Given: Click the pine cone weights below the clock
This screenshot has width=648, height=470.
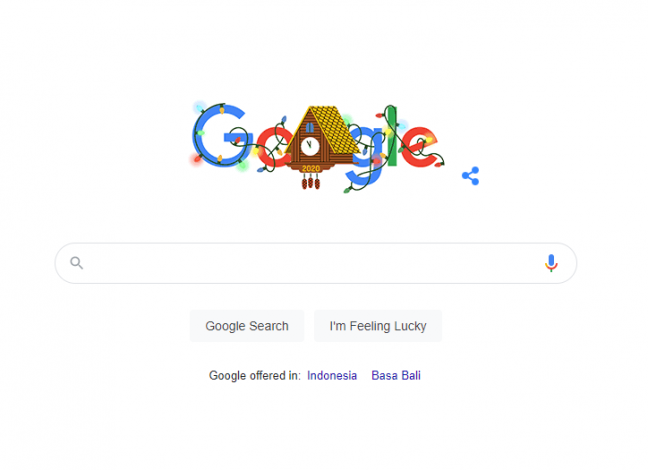Looking at the screenshot, I should coord(311,182).
